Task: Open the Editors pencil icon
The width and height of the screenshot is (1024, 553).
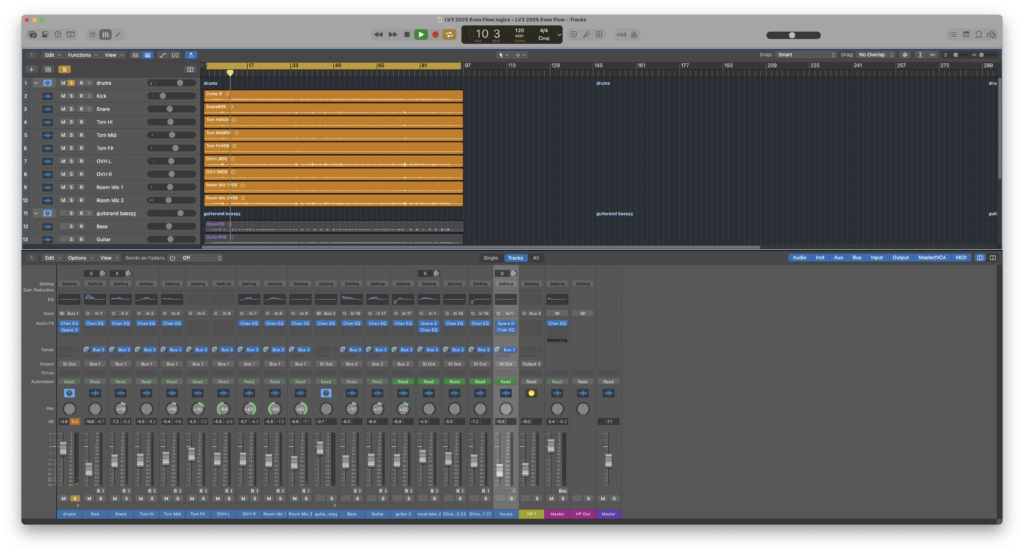Action: (x=118, y=35)
